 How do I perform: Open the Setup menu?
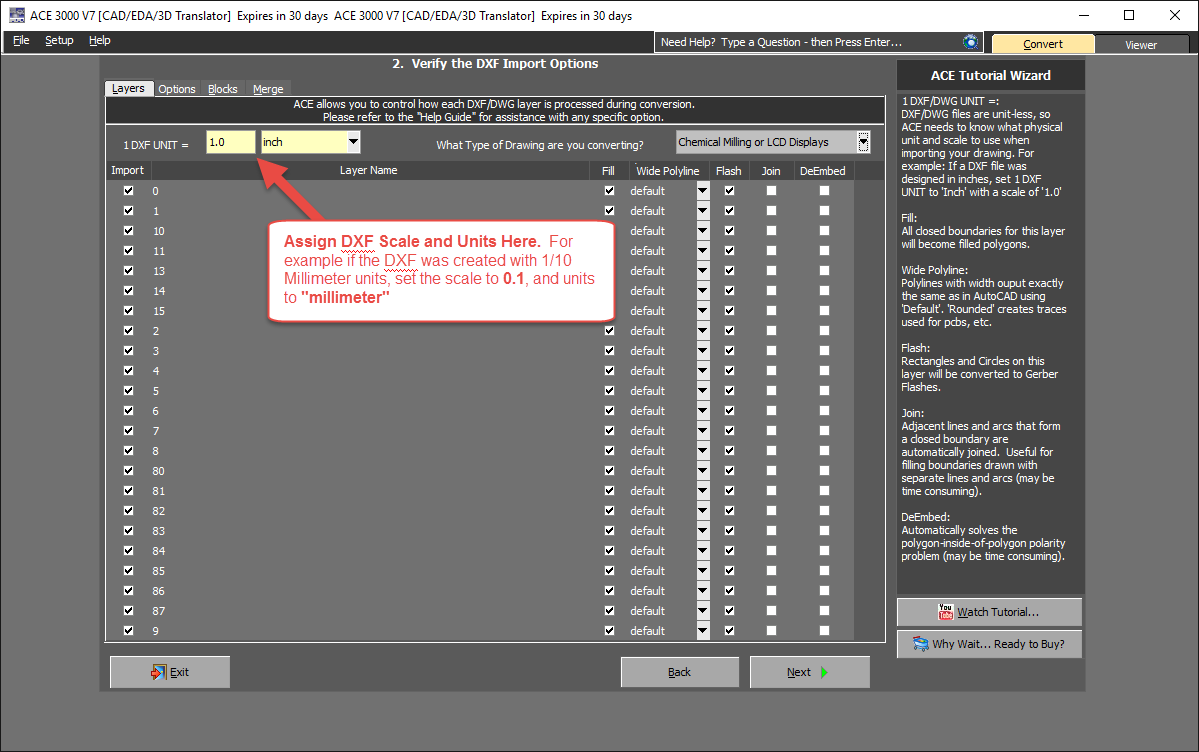coord(59,41)
